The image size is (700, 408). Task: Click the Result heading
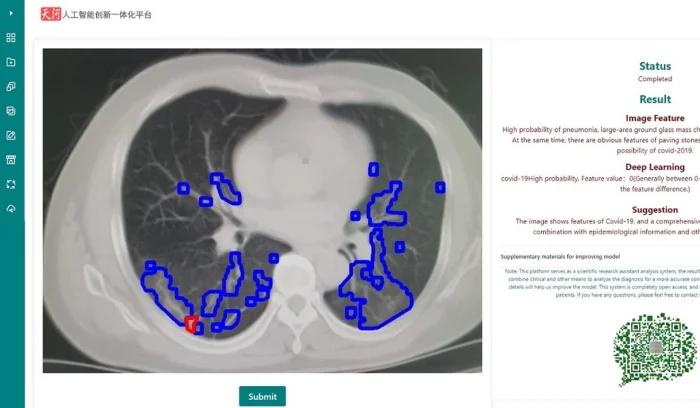[x=655, y=100]
